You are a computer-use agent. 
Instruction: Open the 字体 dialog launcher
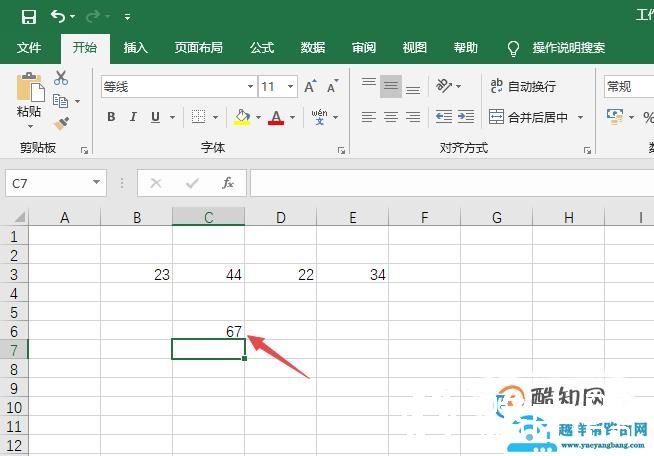(x=342, y=151)
